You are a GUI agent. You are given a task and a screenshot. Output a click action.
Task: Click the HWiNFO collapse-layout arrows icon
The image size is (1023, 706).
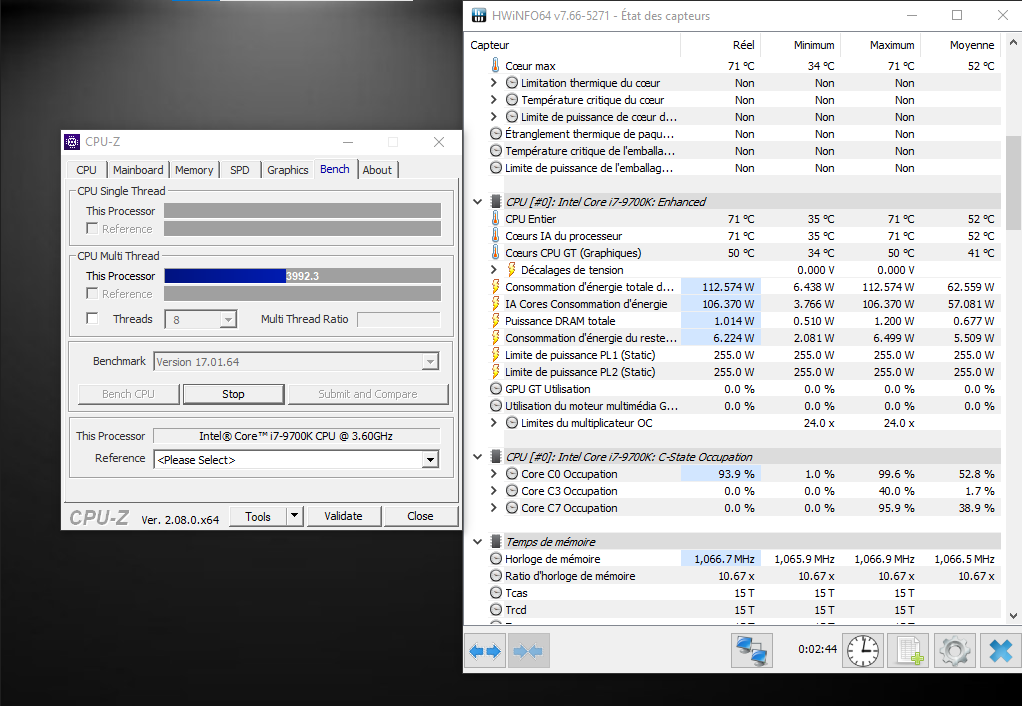528,651
